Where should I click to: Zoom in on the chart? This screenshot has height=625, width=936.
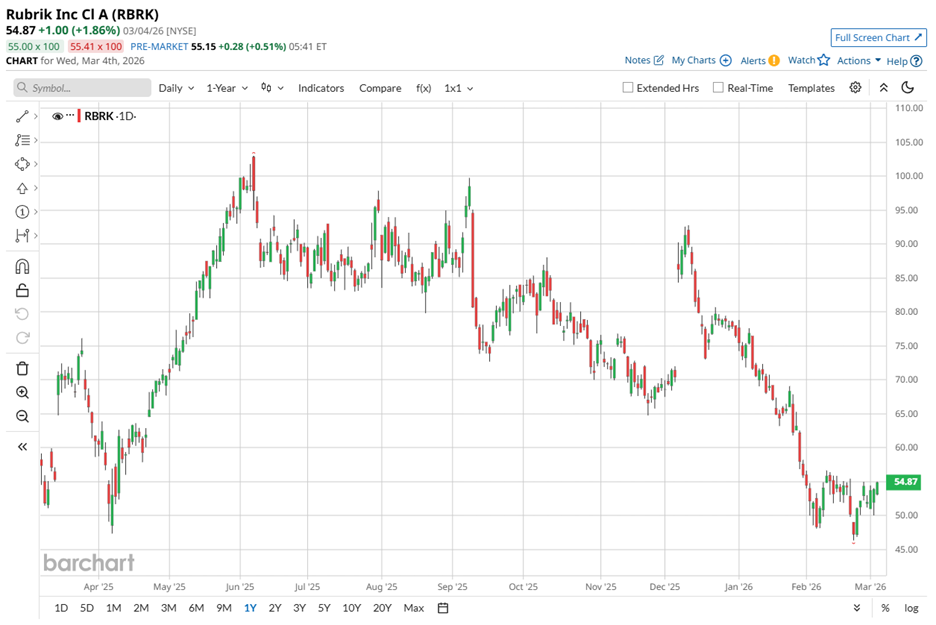coord(22,392)
